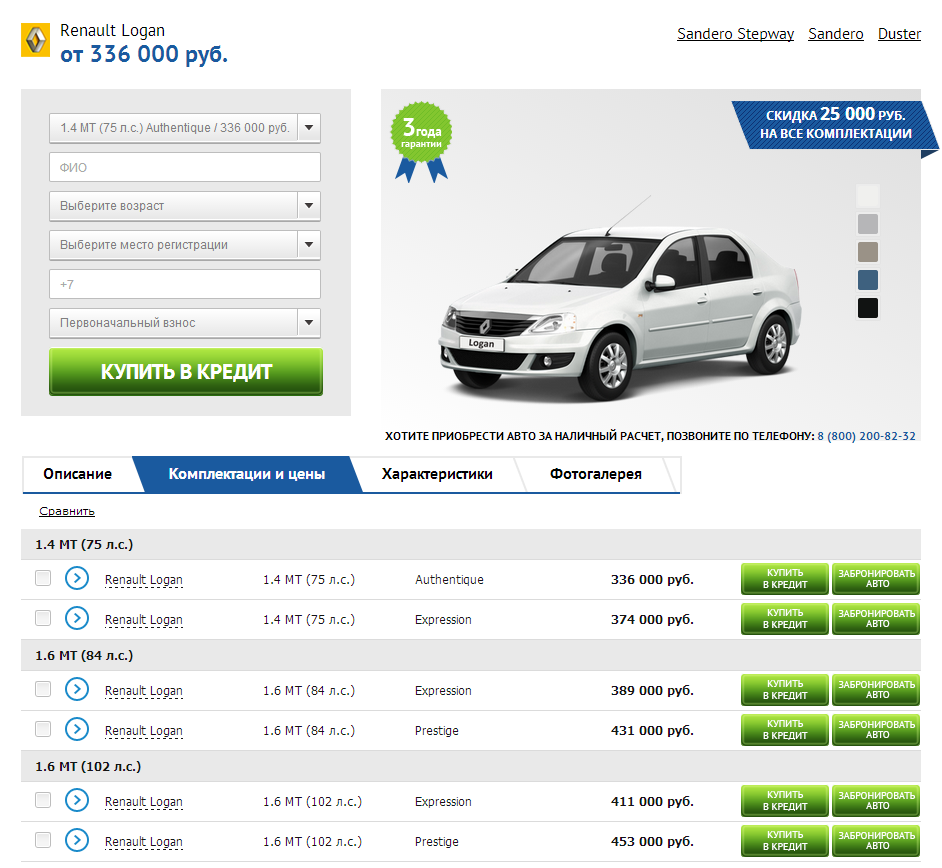Select the beige-gray car color swatch
Viewport: 942px width, 868px height.
[x=868, y=252]
